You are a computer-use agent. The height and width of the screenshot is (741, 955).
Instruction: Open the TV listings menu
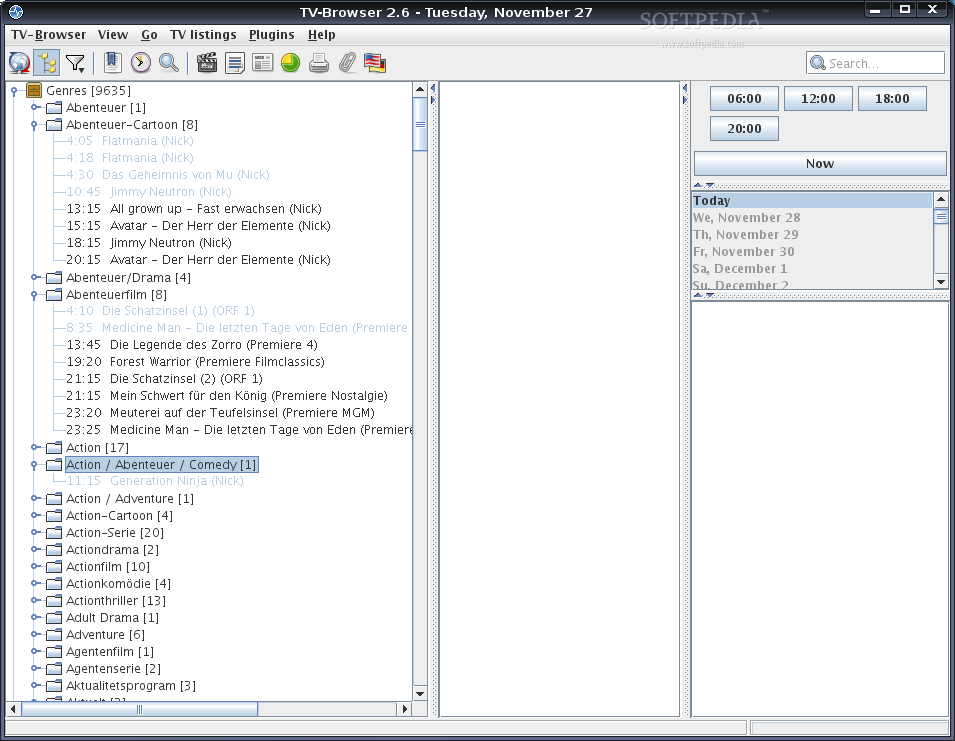203,35
